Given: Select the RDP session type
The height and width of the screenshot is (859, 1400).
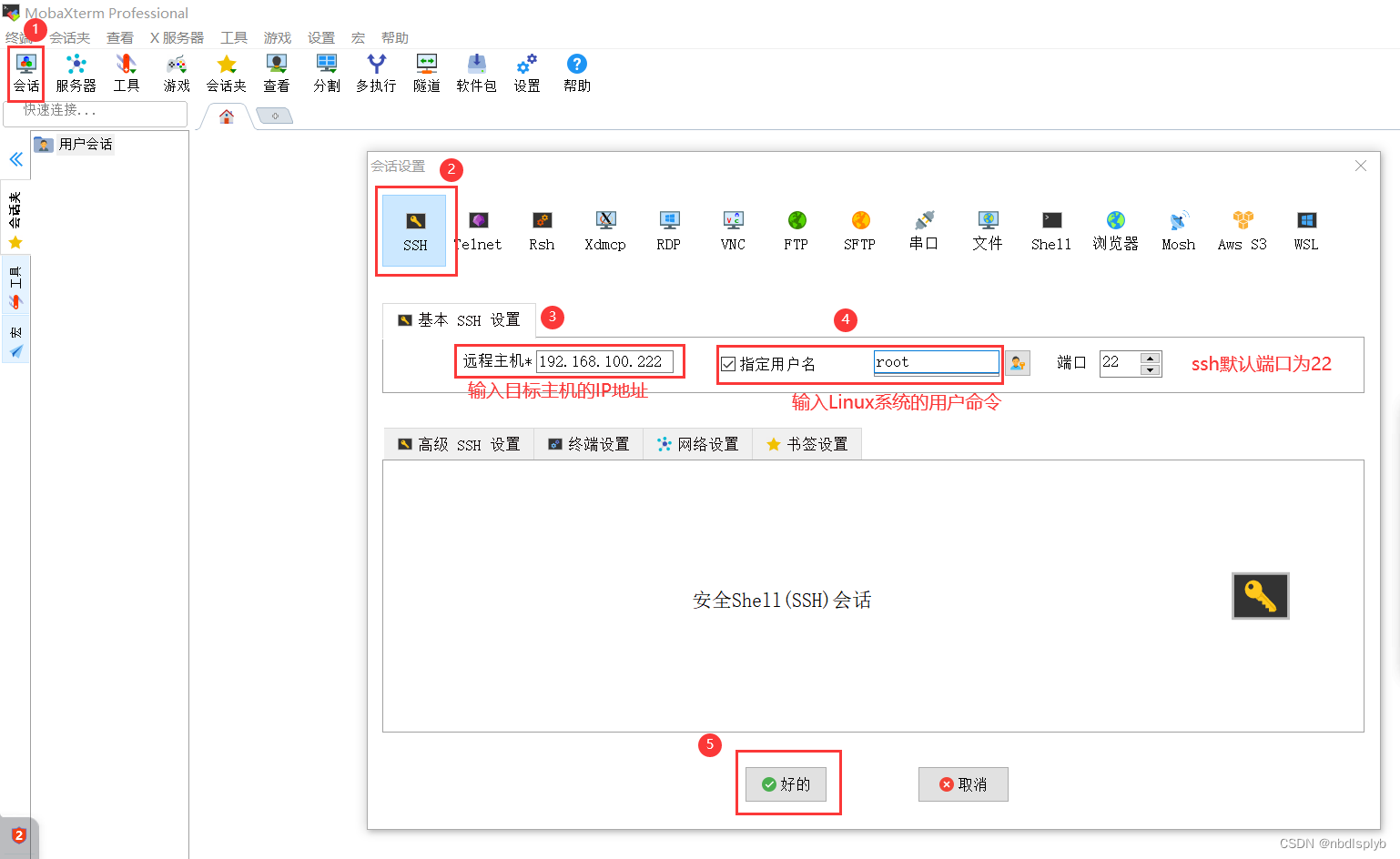Looking at the screenshot, I should pyautogui.click(x=669, y=231).
